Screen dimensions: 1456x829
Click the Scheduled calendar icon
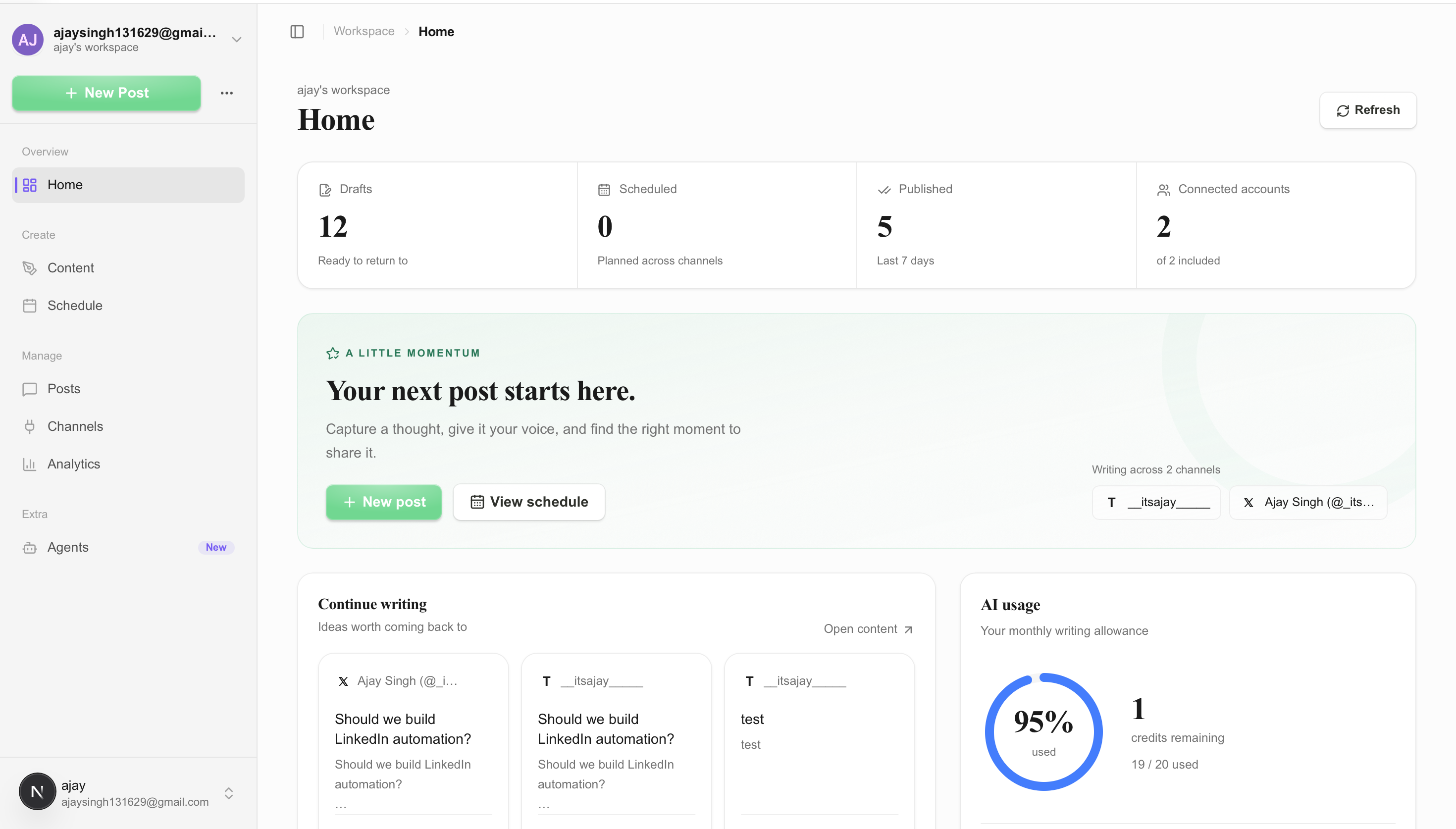pos(604,190)
